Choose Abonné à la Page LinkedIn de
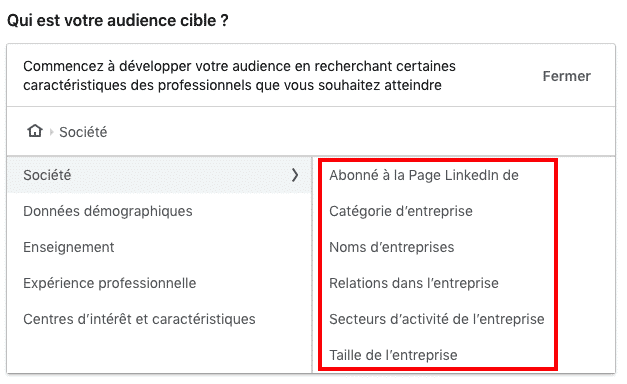Screen dimensions: 627x384 point(424,175)
